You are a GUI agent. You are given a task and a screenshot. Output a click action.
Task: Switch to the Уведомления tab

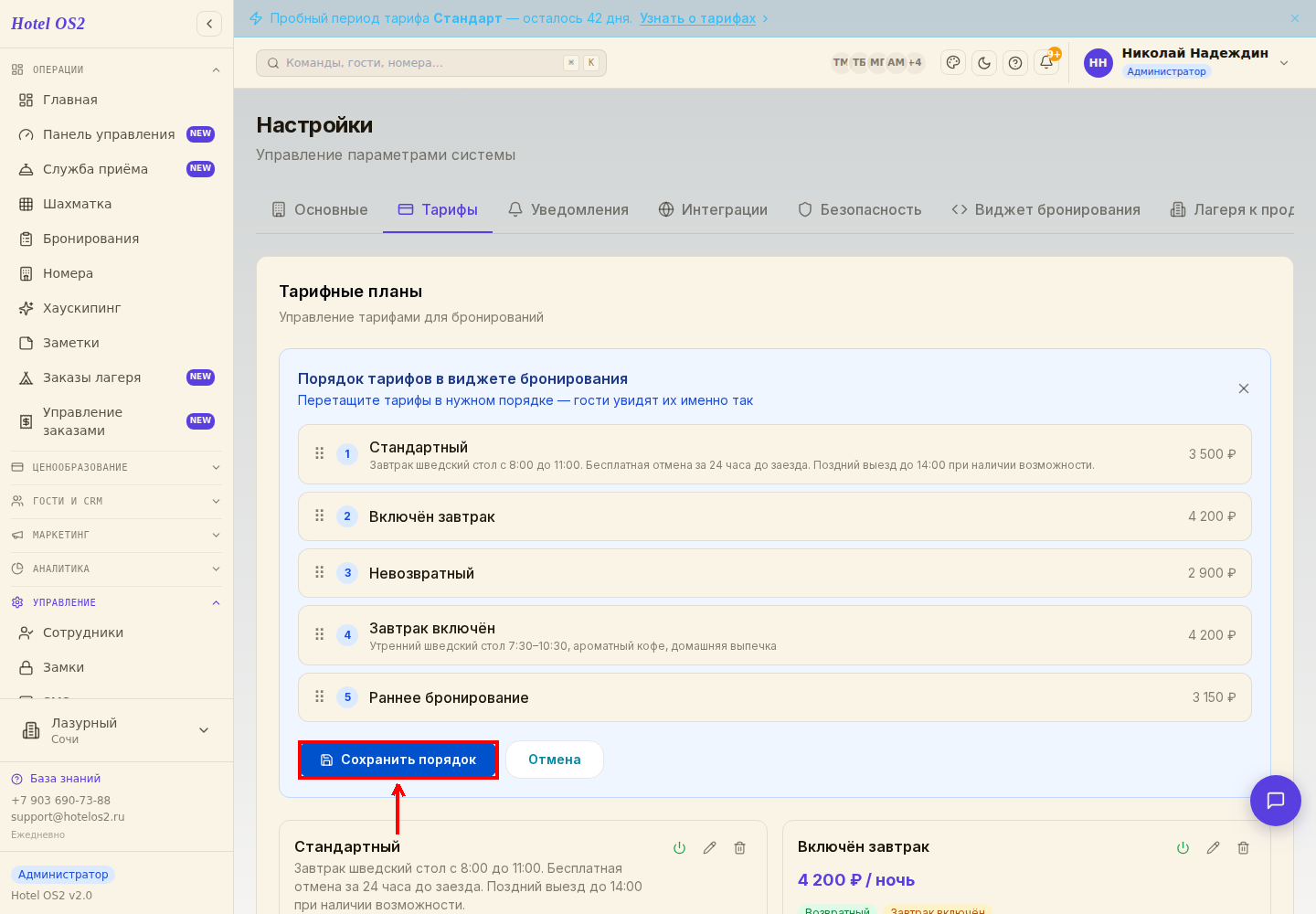(x=568, y=209)
